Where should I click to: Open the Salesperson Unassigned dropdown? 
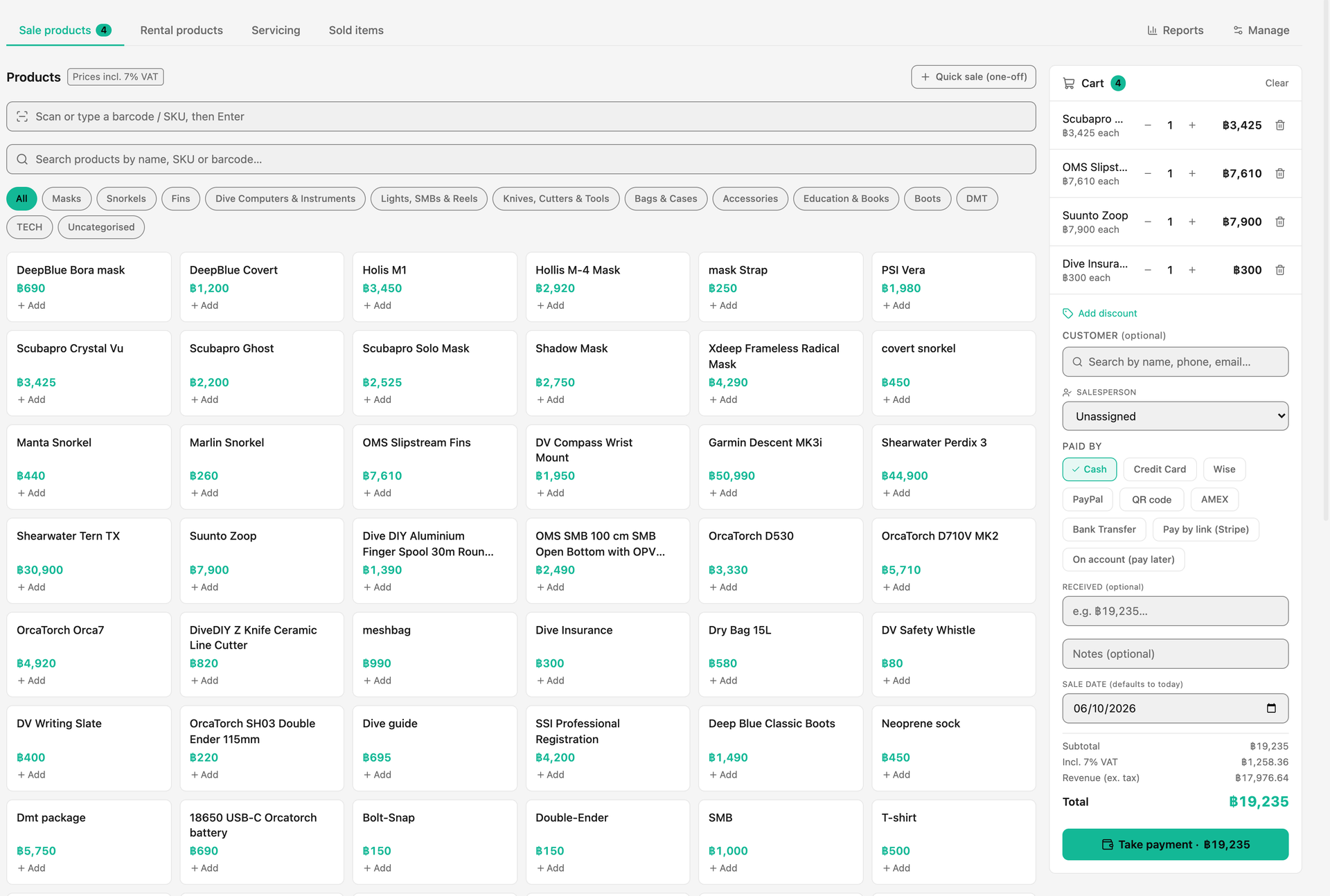(x=1175, y=416)
